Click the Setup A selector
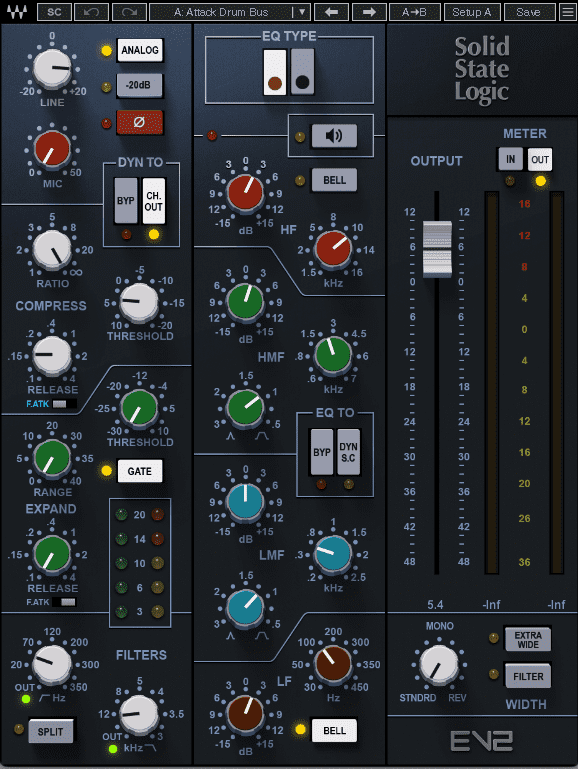Viewport: 578px width, 769px height. click(472, 12)
